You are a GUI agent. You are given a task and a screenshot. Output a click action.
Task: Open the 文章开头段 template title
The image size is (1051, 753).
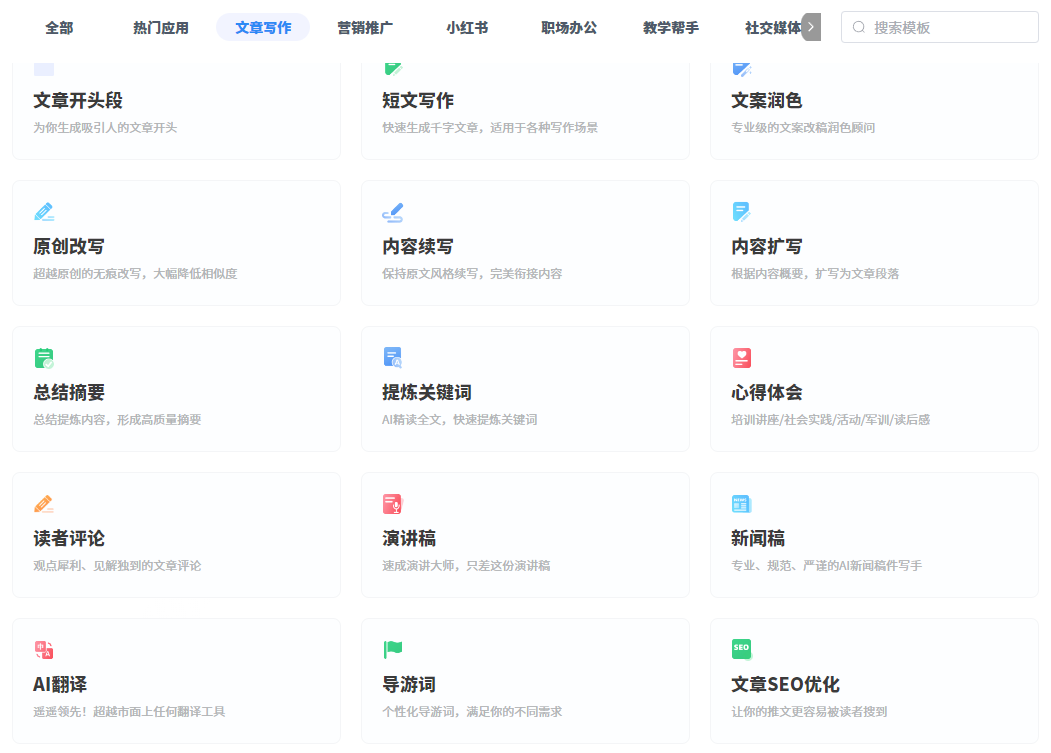[78, 101]
